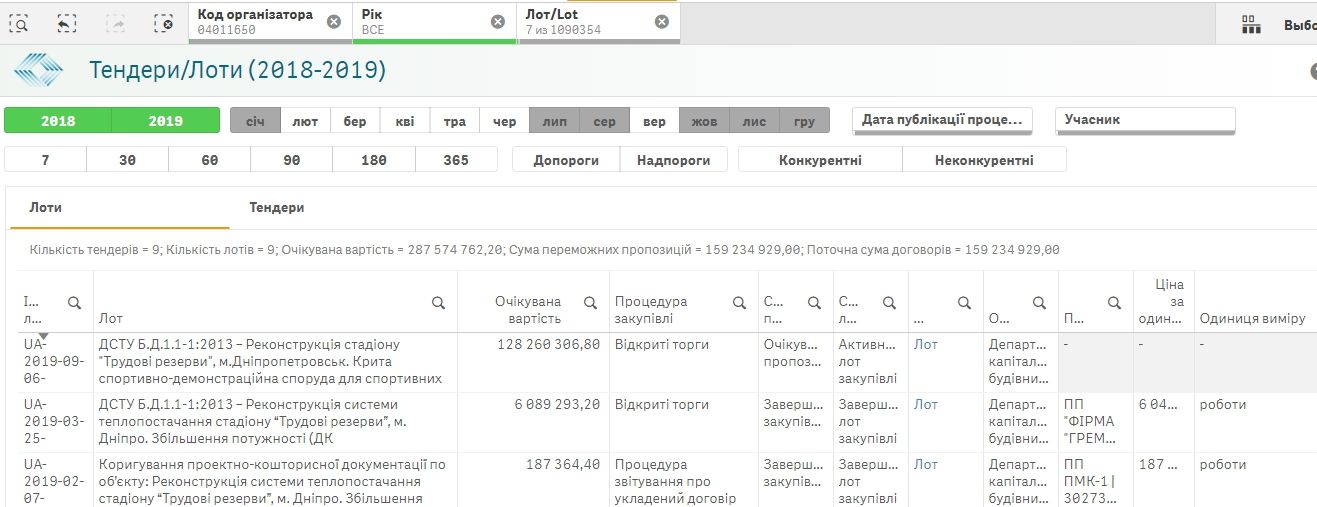The height and width of the screenshot is (507, 1317).
Task: Switch to the Лоти tab
Action: 120,208
